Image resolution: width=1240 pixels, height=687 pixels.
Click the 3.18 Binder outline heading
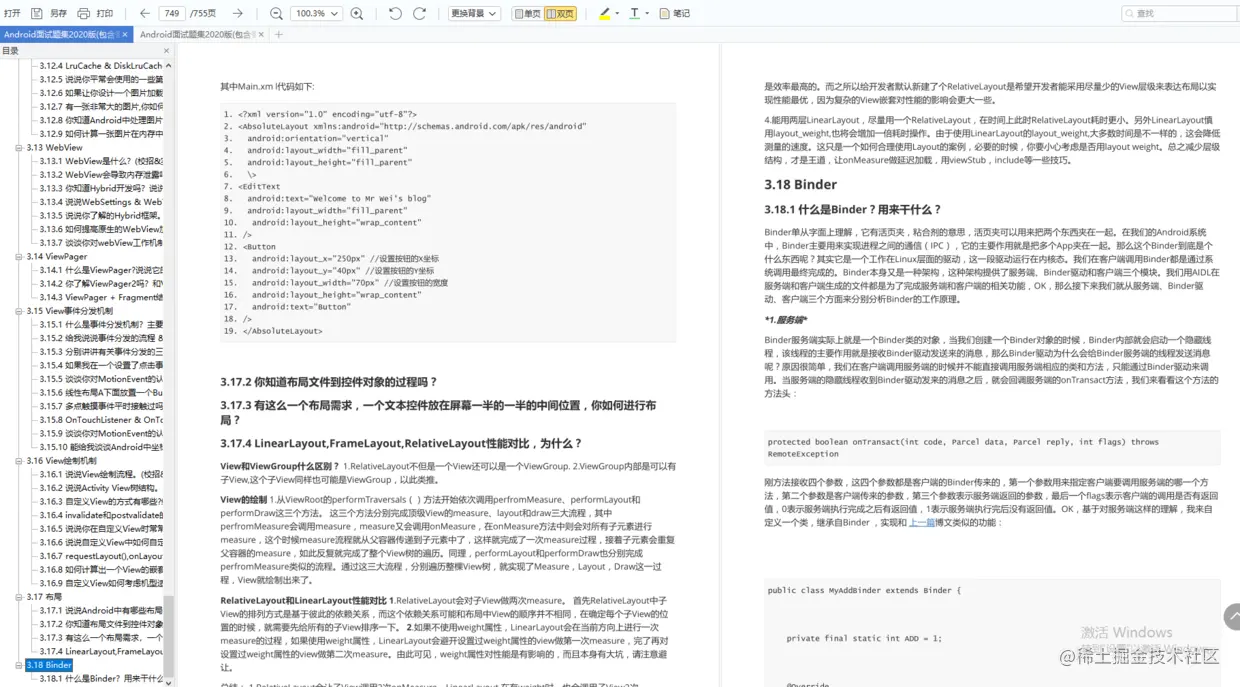(49, 665)
